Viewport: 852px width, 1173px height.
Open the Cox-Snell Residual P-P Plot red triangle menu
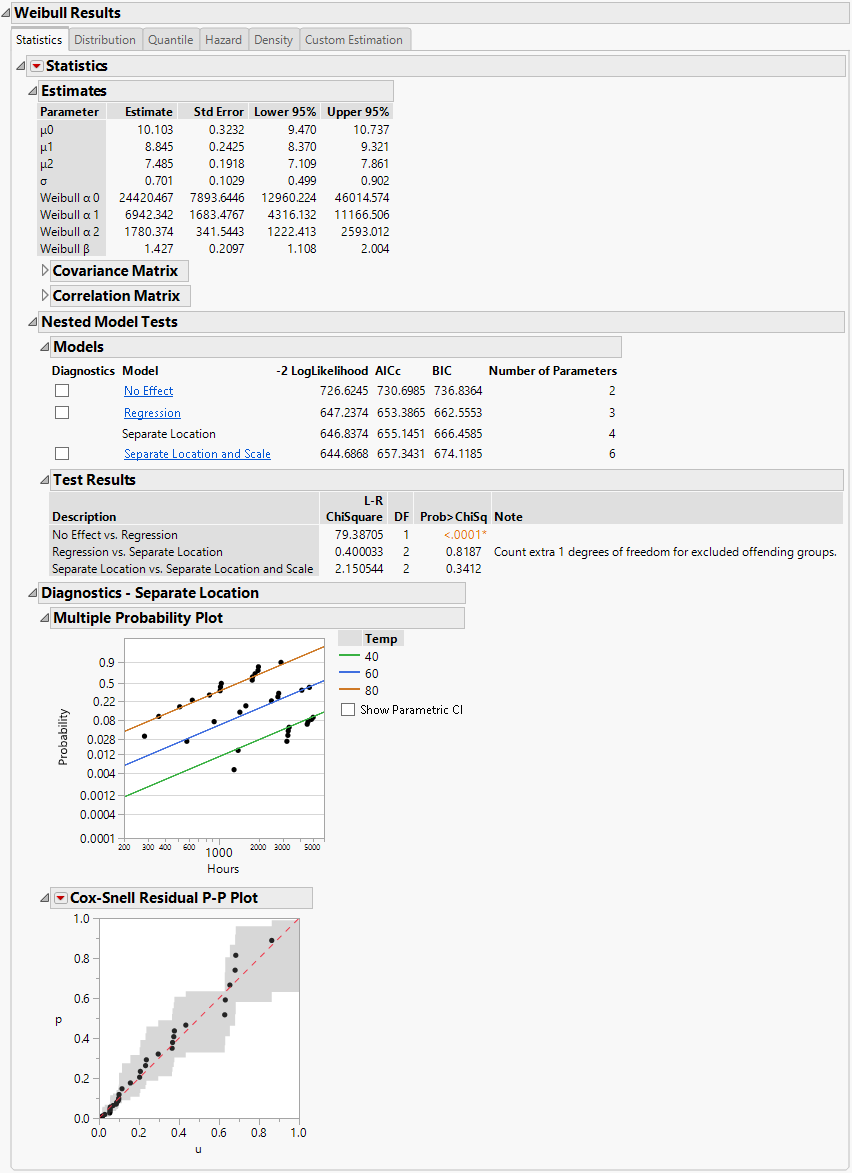[x=61, y=898]
